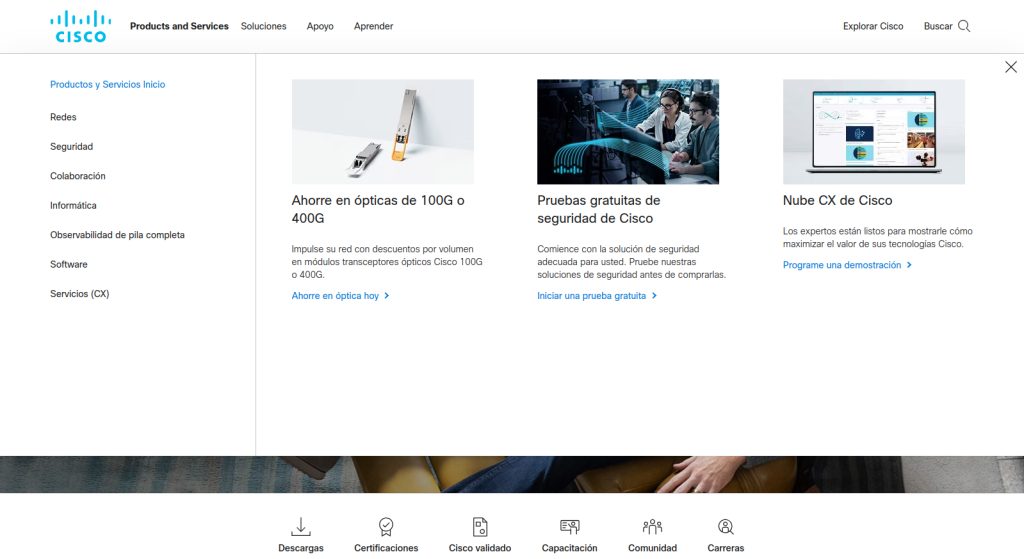Open the Aprender menu
1024x559 pixels.
coord(374,26)
